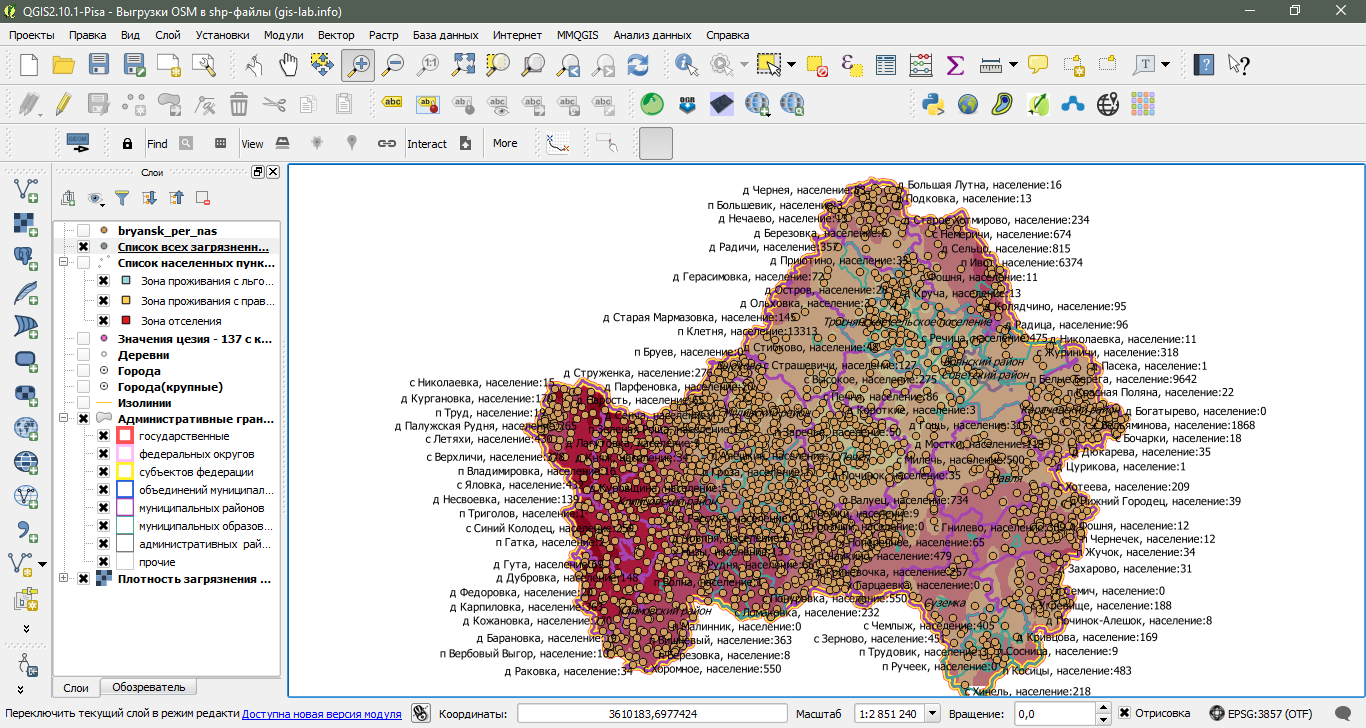Open the Масштаб scale dropdown arrow
This screenshot has height=728, width=1366.
(x=933, y=713)
